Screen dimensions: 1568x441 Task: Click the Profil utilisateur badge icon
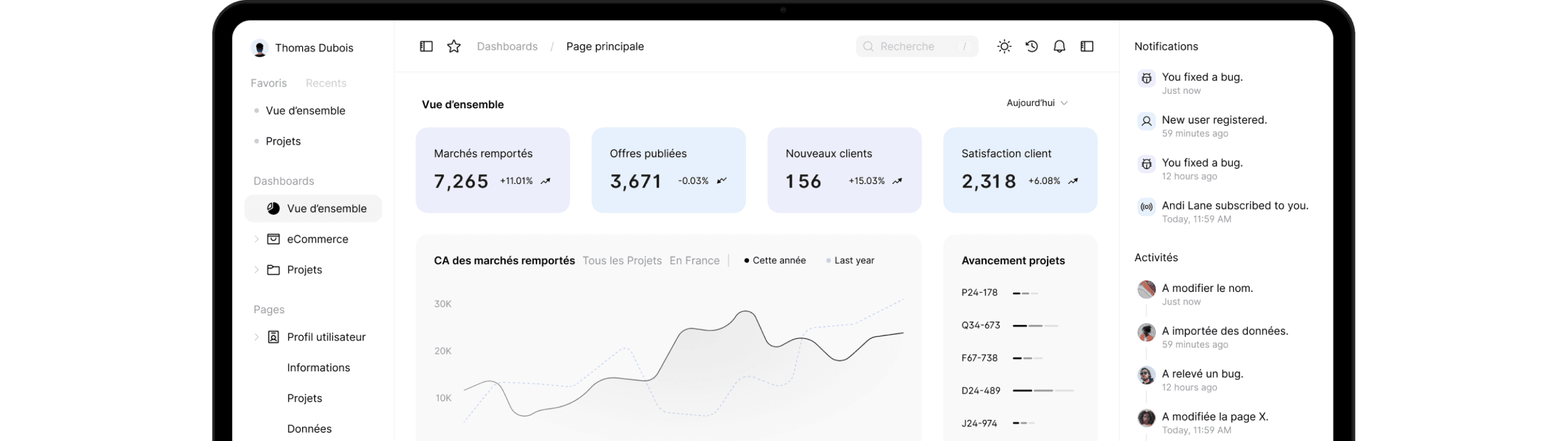point(273,337)
